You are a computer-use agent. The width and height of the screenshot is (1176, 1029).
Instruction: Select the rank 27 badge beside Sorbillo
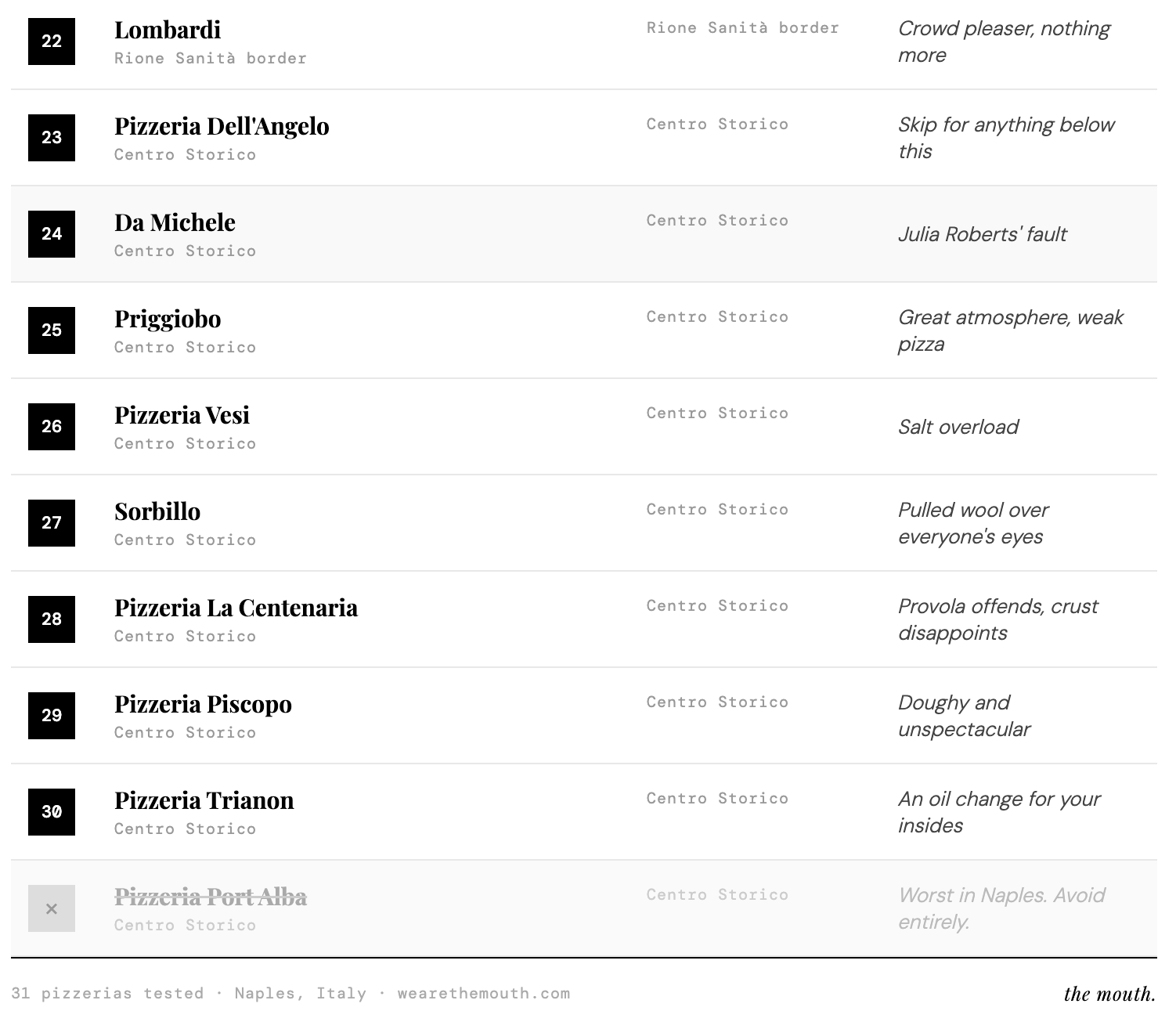click(52, 523)
